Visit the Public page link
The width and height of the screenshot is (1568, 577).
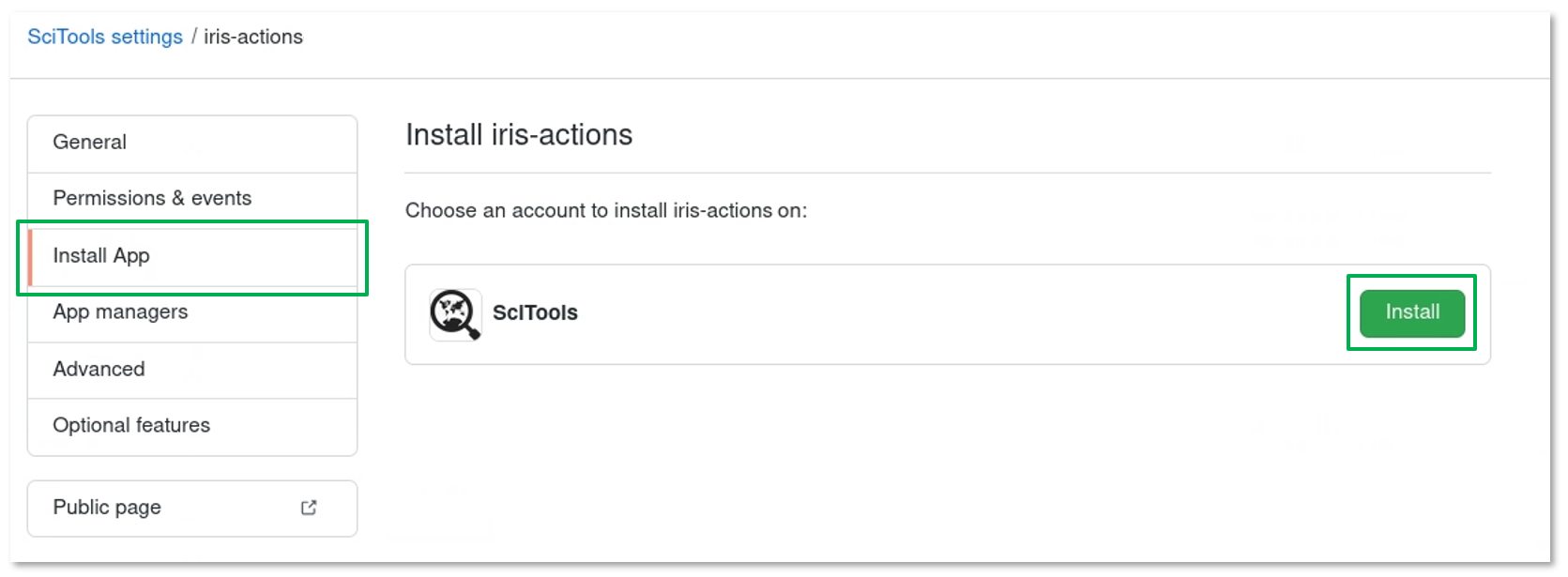point(107,508)
